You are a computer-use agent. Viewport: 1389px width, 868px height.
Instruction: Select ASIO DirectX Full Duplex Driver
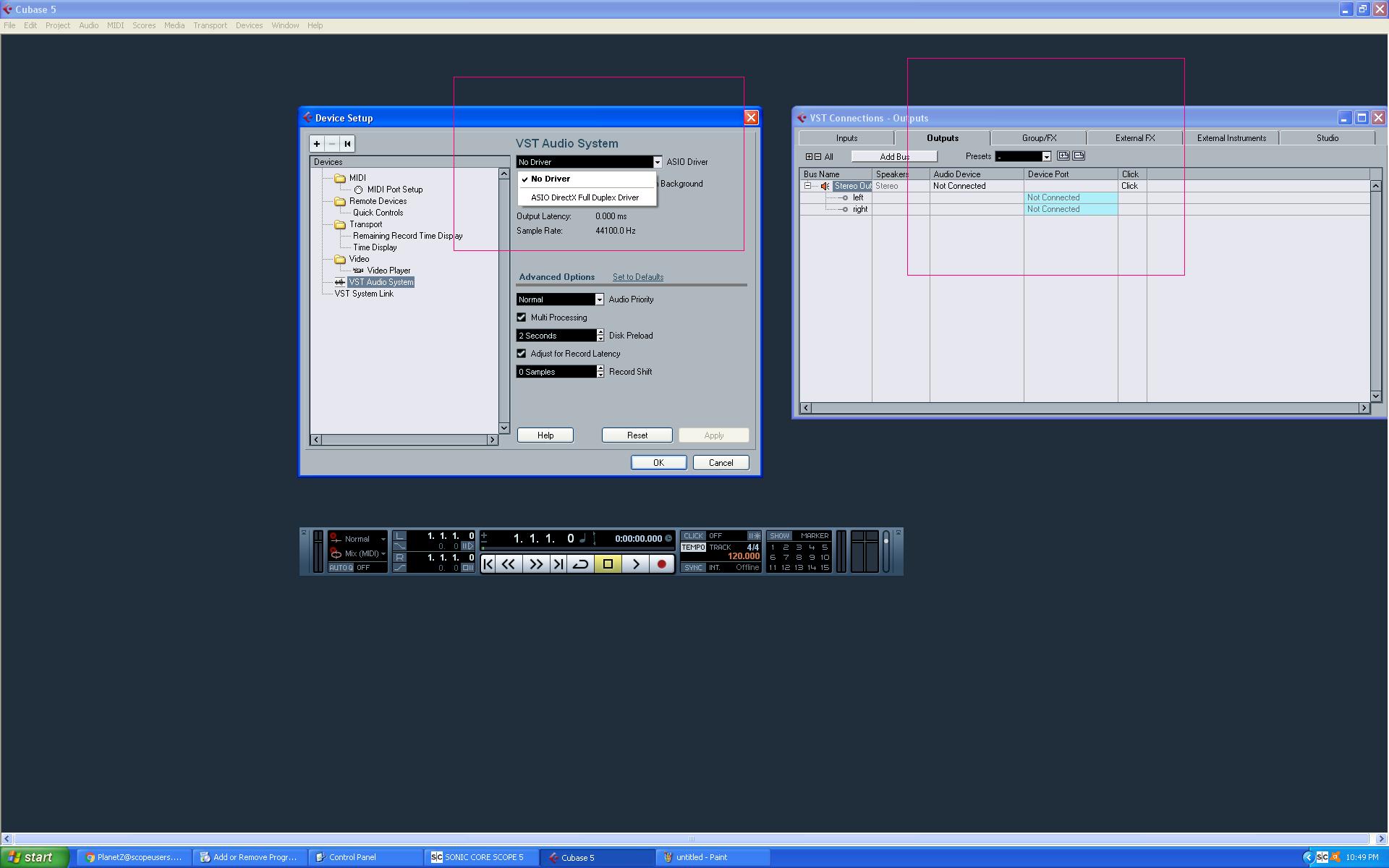pyautogui.click(x=587, y=197)
